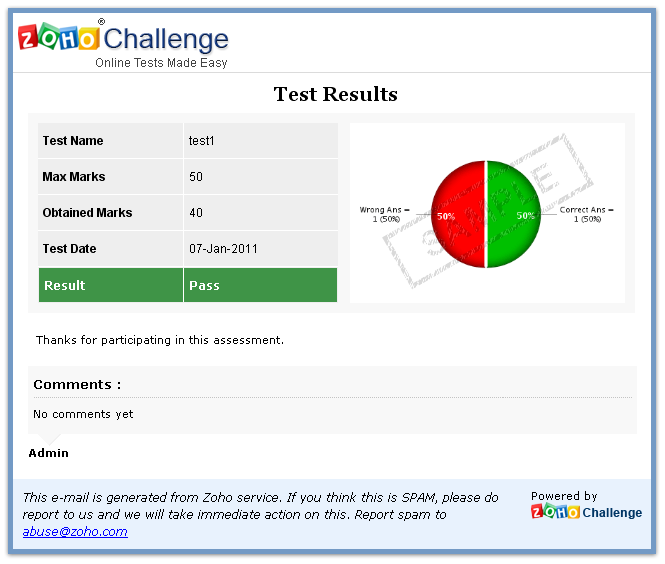
Task: Click the Zoho Challenge logo in header
Action: tap(123, 38)
